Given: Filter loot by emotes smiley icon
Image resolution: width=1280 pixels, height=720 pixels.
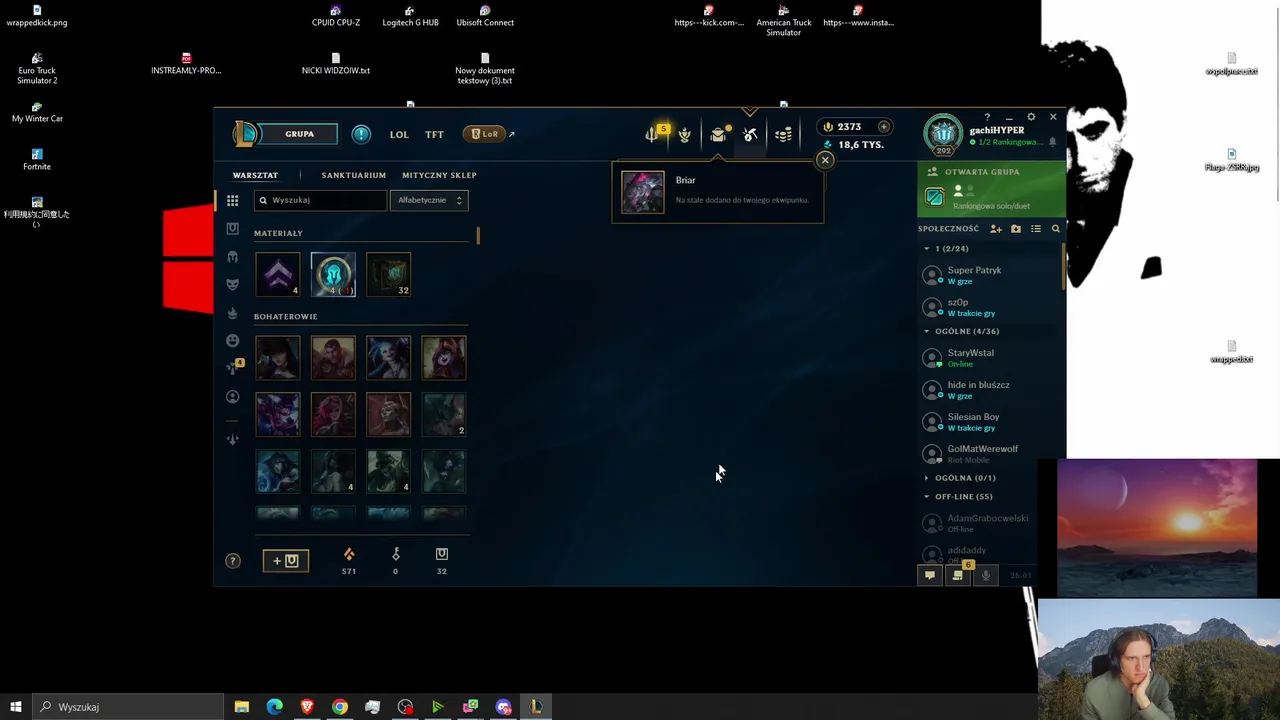Looking at the screenshot, I should point(232,341).
